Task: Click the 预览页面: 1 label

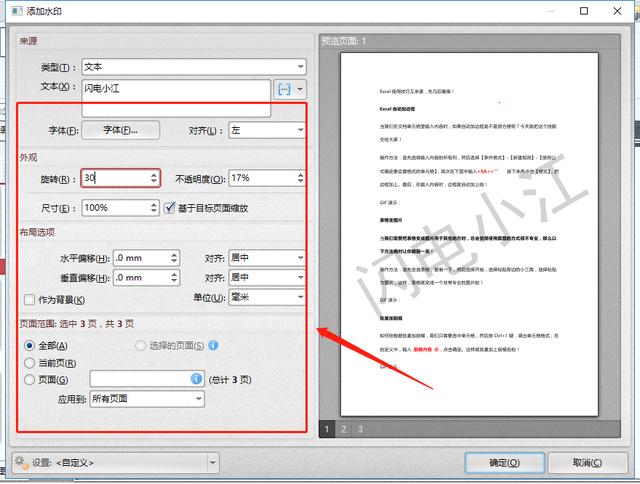Action: [x=344, y=41]
